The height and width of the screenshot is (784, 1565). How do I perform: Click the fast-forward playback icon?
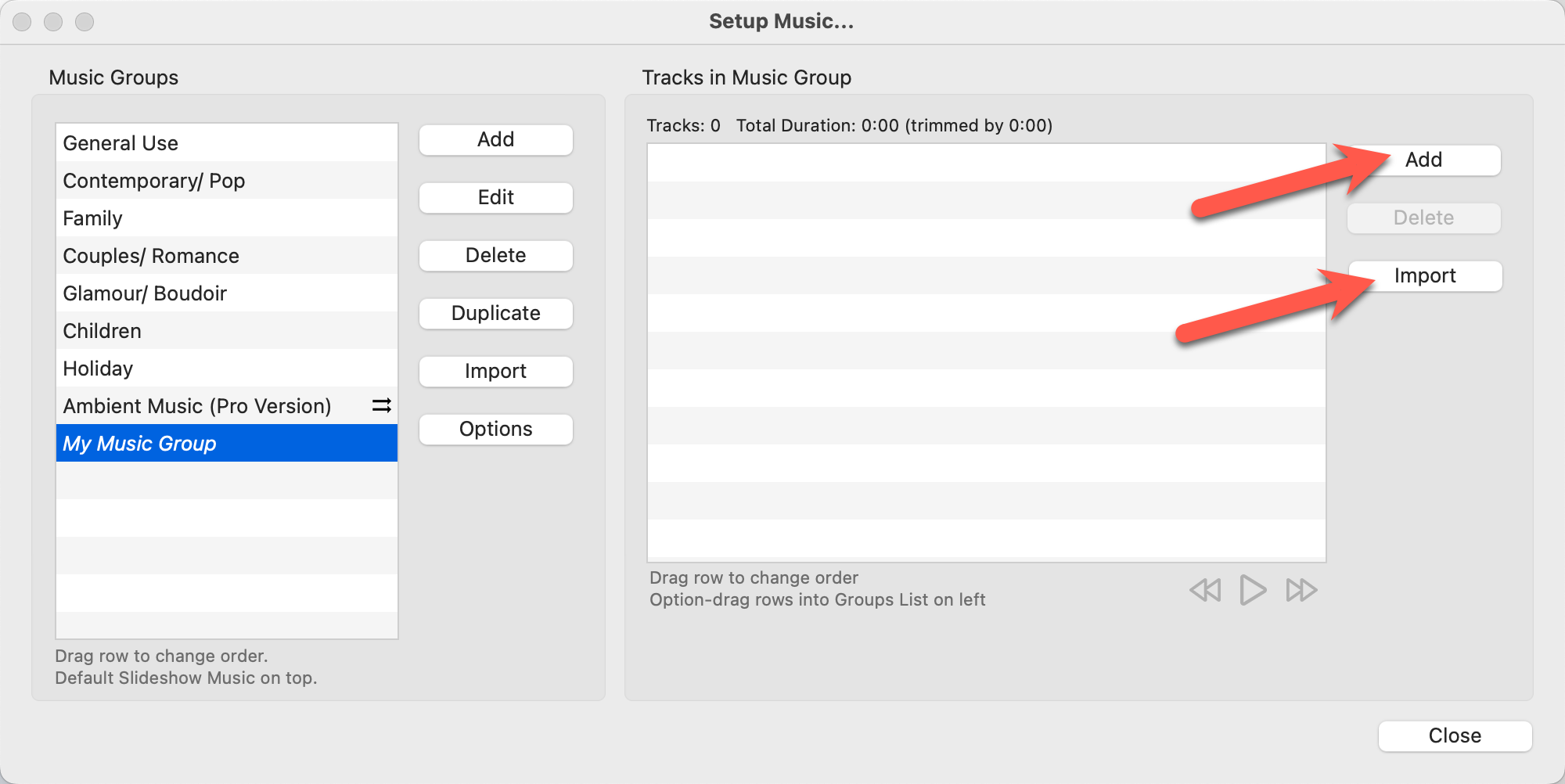(x=1301, y=590)
